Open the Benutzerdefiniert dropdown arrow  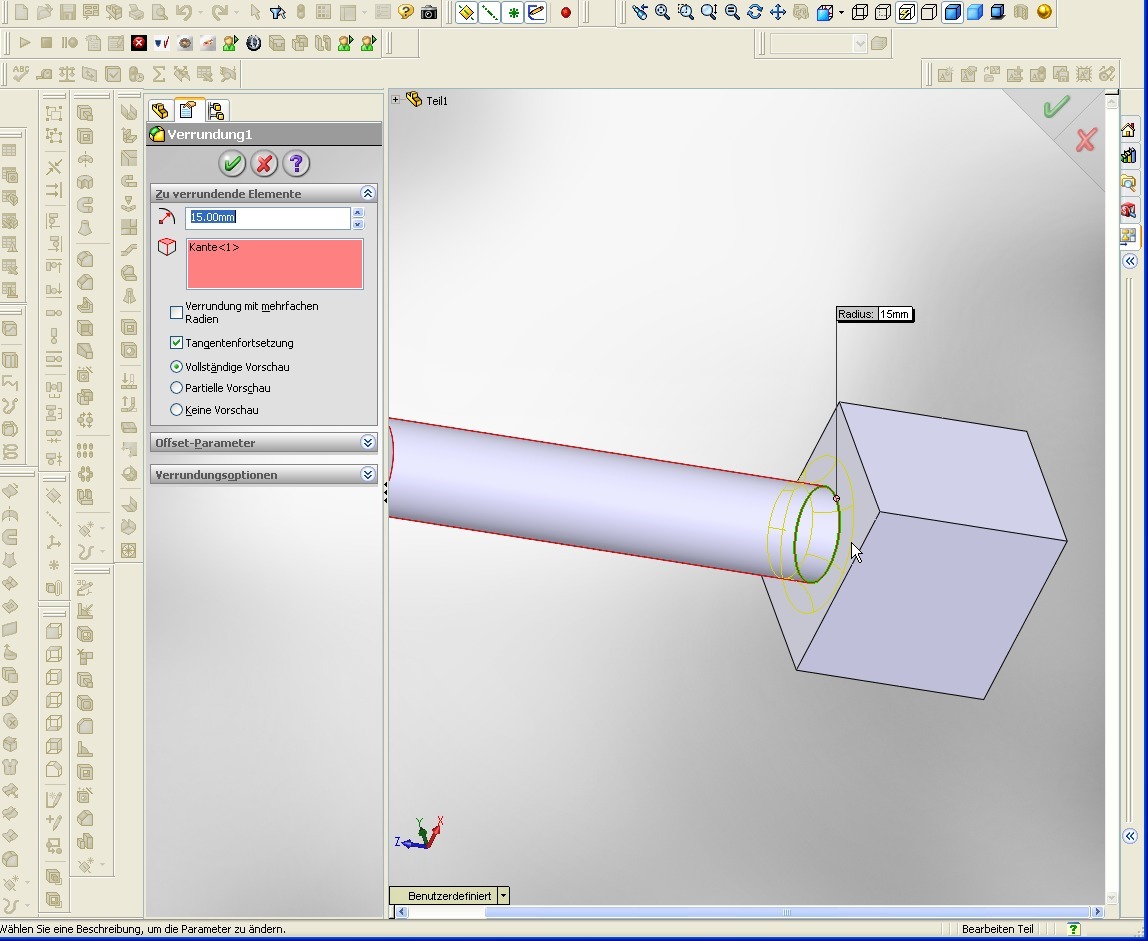click(x=503, y=896)
